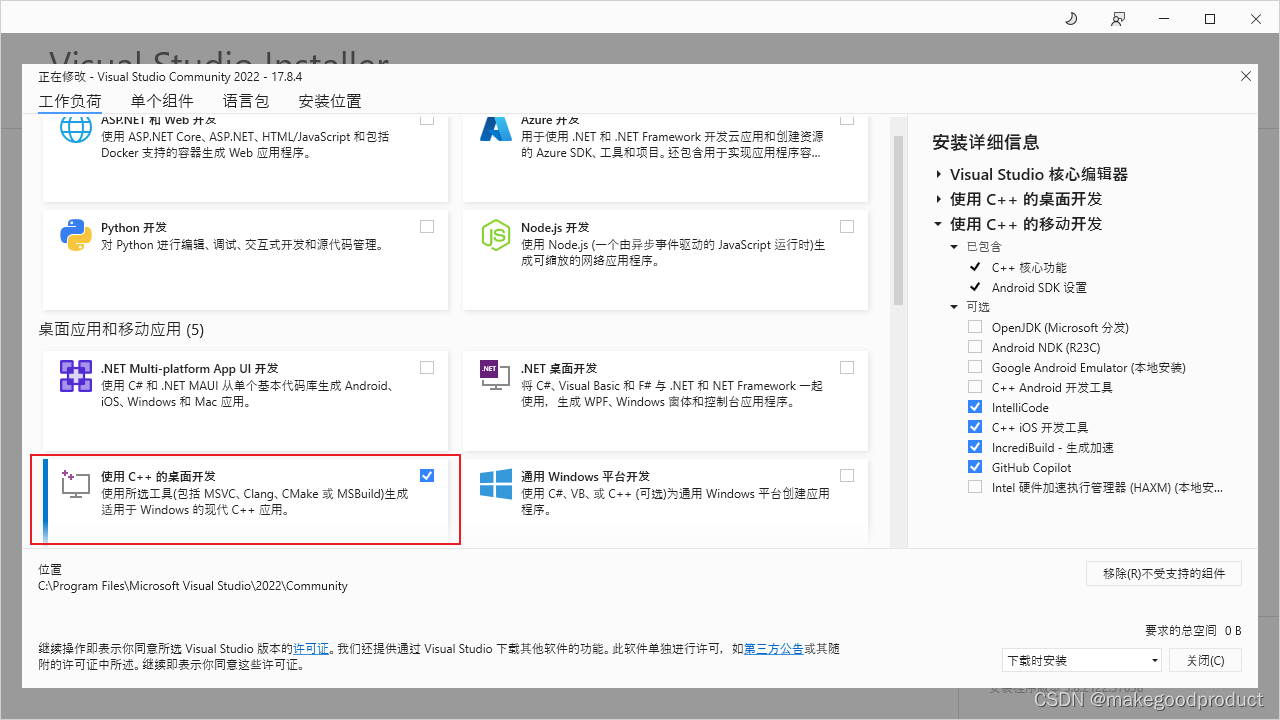Enable the Node.js development workload checkbox

click(847, 227)
